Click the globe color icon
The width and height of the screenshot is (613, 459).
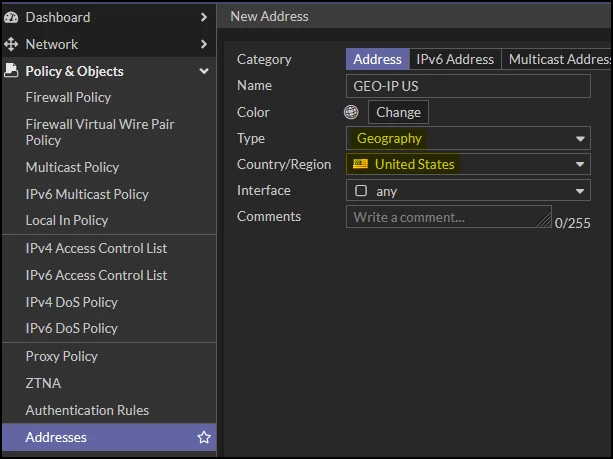[351, 112]
